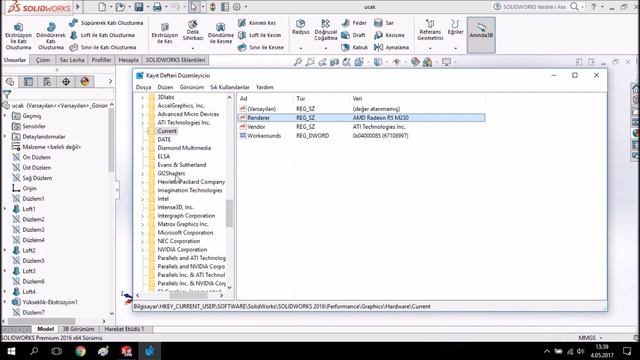The width and height of the screenshot is (640, 360).
Task: Select the Renderer registry value
Action: tap(258, 118)
